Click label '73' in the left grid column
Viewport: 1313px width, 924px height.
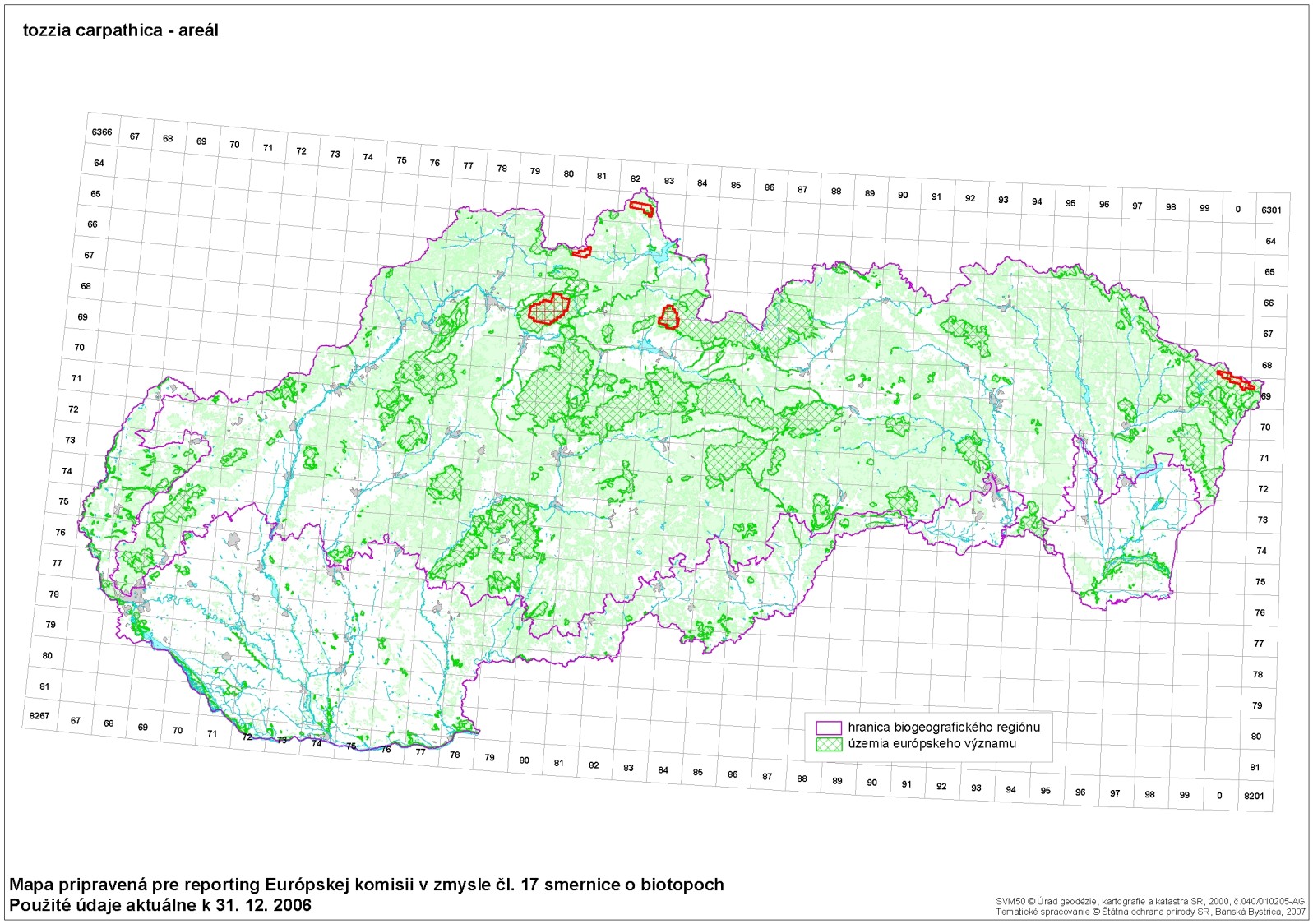pos(70,441)
